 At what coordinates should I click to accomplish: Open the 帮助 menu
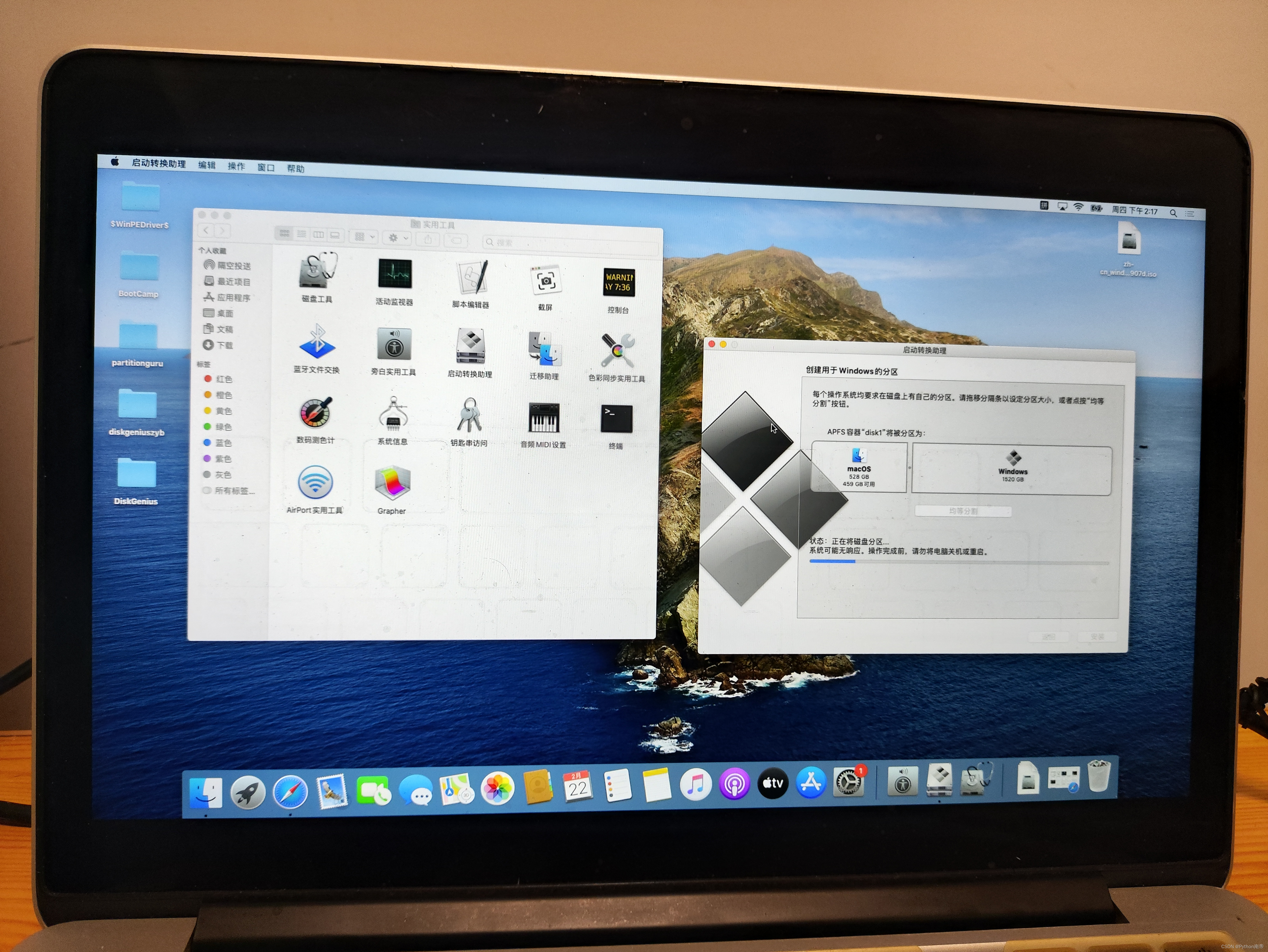point(296,169)
